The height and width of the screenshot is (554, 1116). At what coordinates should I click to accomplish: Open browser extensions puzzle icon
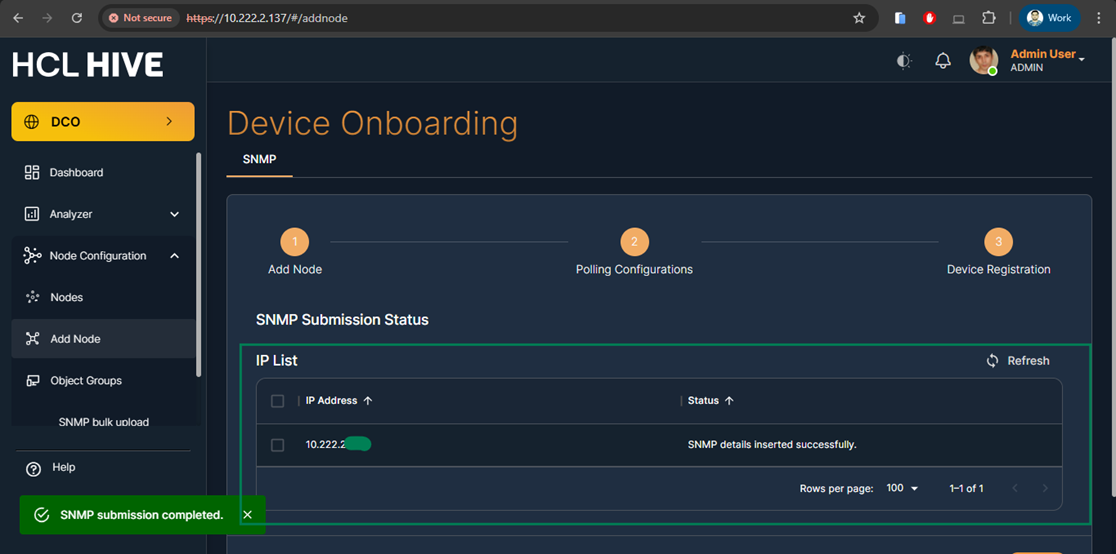pyautogui.click(x=988, y=18)
